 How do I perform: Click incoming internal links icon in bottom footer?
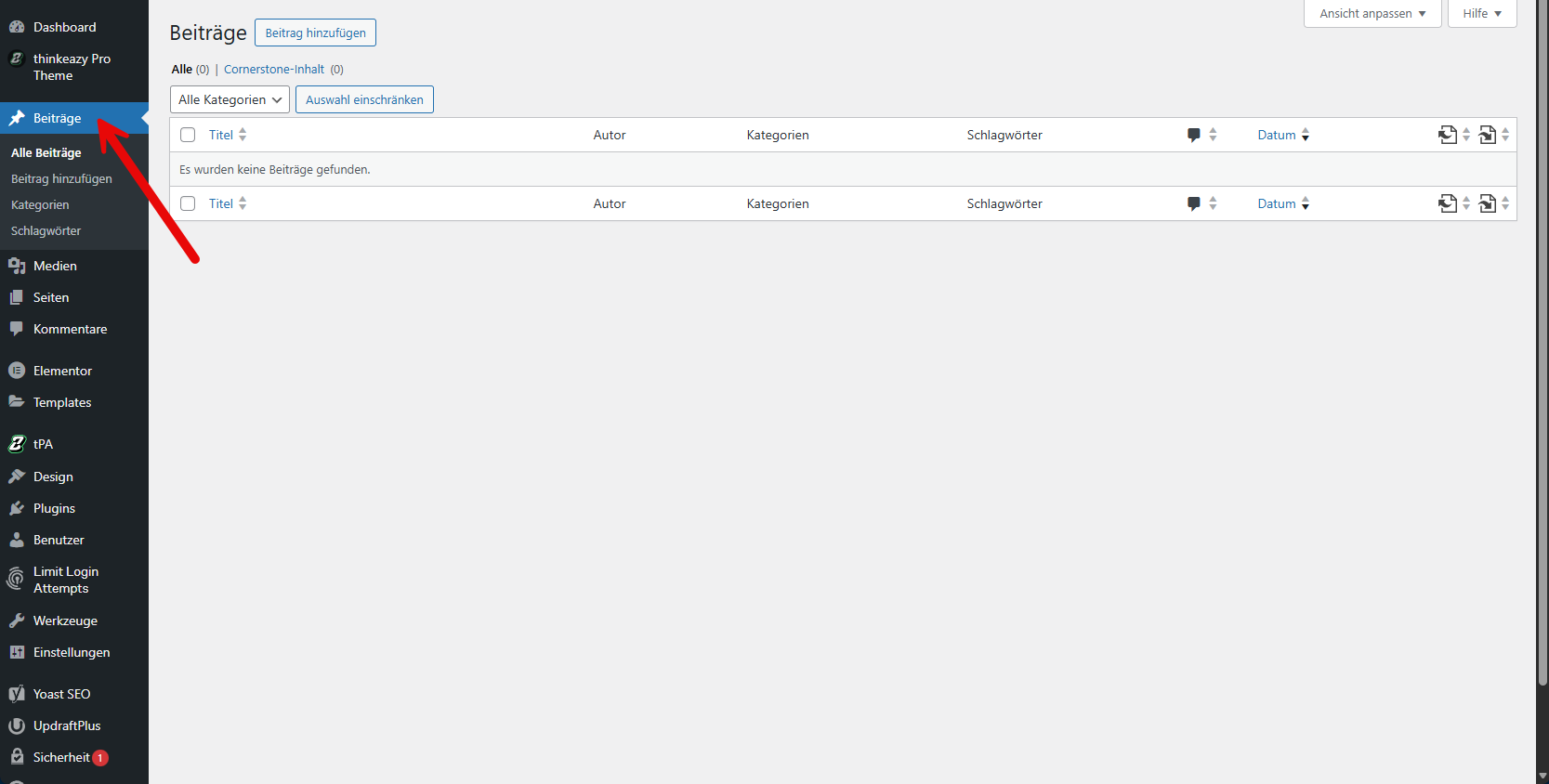click(x=1488, y=203)
